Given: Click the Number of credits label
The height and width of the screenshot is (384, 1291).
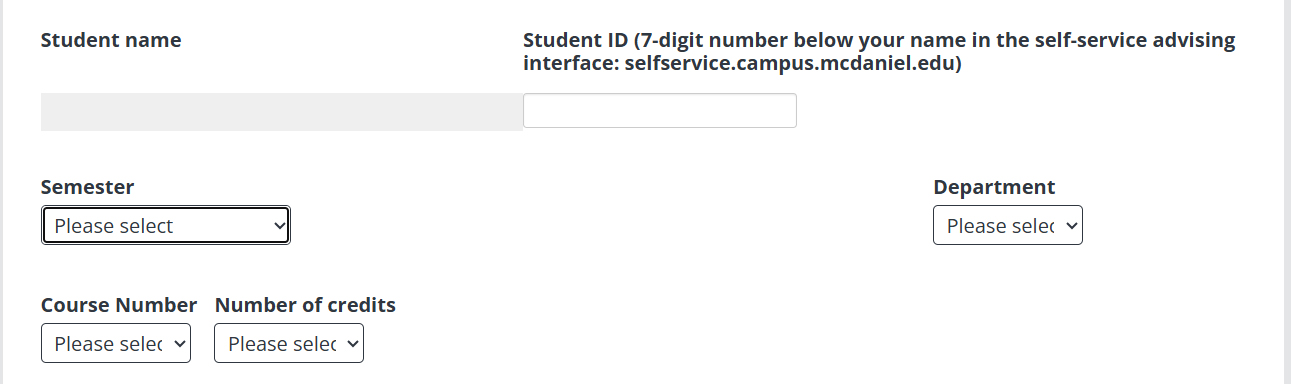Looking at the screenshot, I should pyautogui.click(x=305, y=305).
